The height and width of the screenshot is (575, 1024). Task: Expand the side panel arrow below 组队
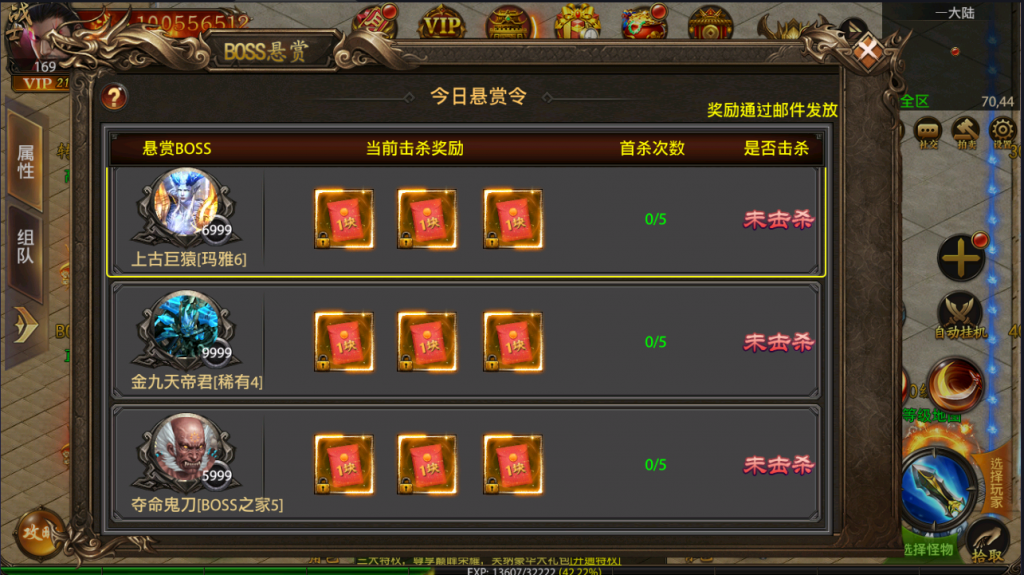pyautogui.click(x=25, y=325)
